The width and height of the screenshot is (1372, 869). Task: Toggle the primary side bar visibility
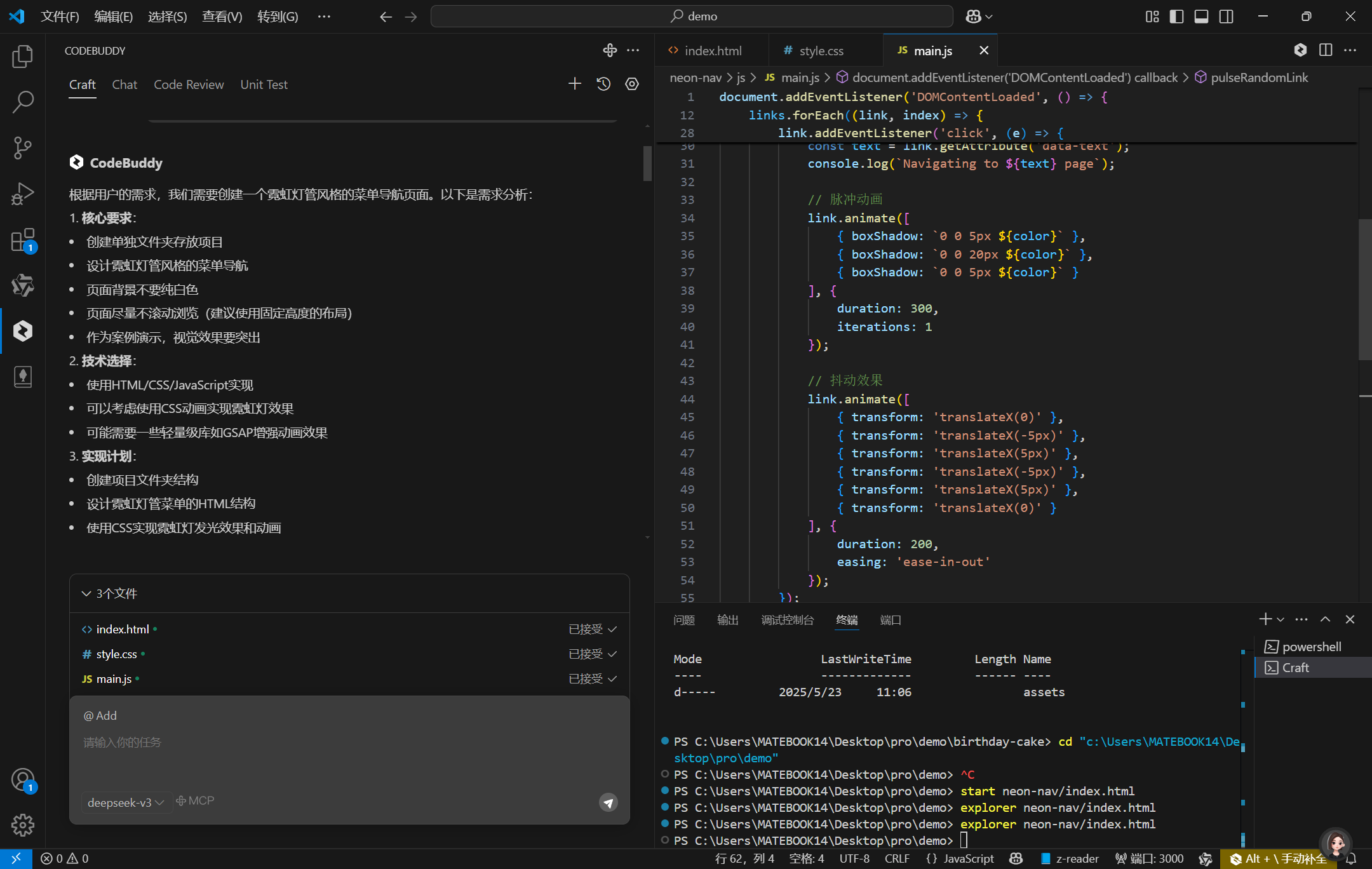click(1176, 17)
